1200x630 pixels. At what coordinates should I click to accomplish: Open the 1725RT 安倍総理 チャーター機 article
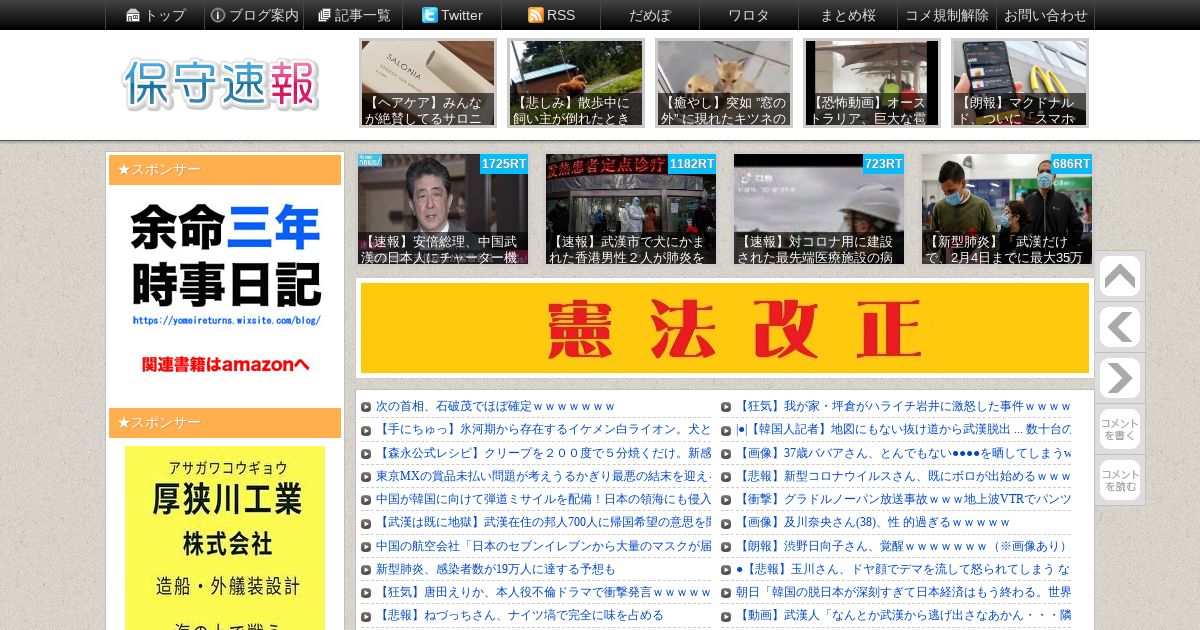(x=443, y=209)
